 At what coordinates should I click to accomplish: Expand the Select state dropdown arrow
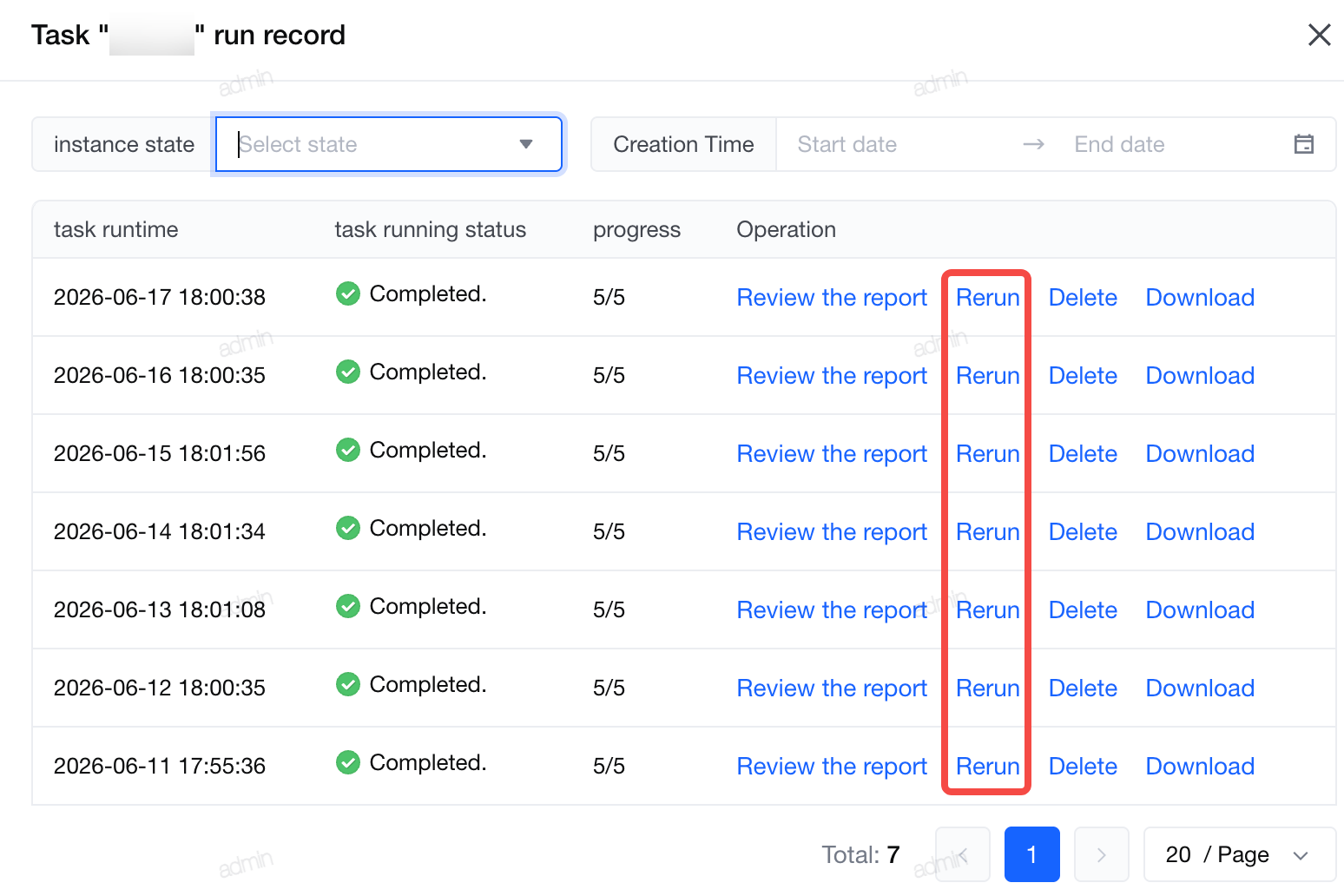(525, 144)
